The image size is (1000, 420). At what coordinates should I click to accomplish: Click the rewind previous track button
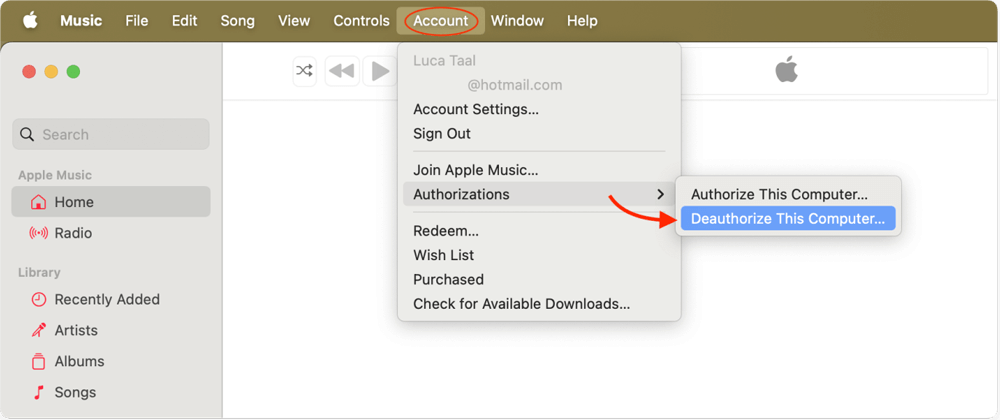click(342, 71)
